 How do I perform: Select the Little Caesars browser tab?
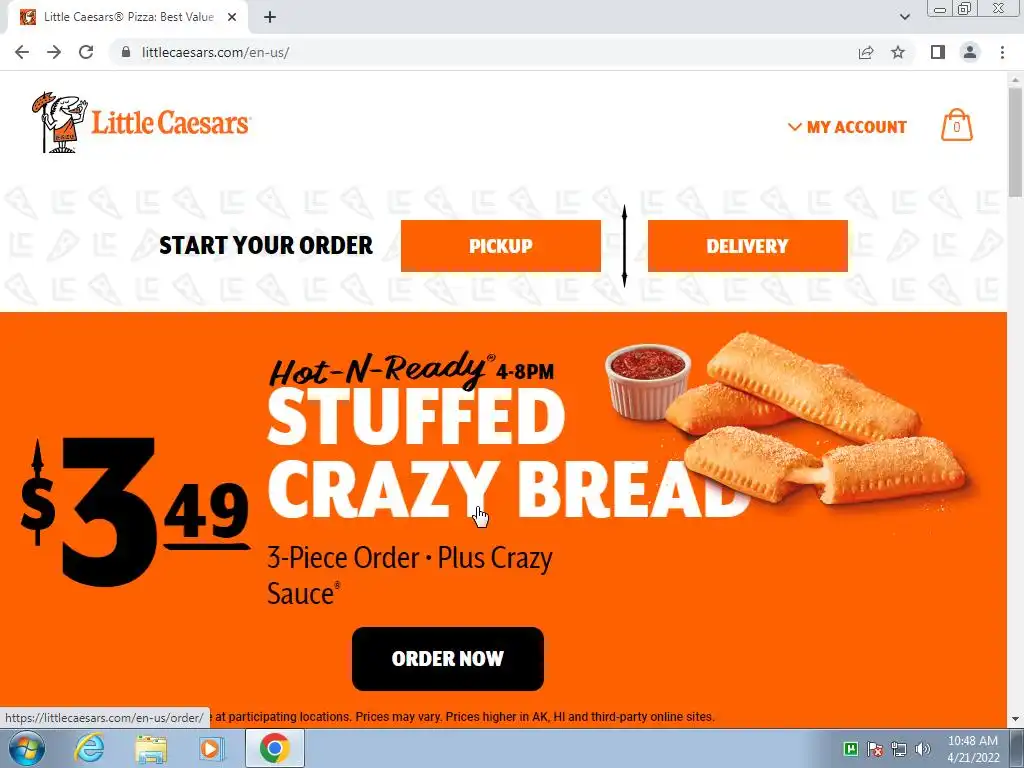pos(127,17)
